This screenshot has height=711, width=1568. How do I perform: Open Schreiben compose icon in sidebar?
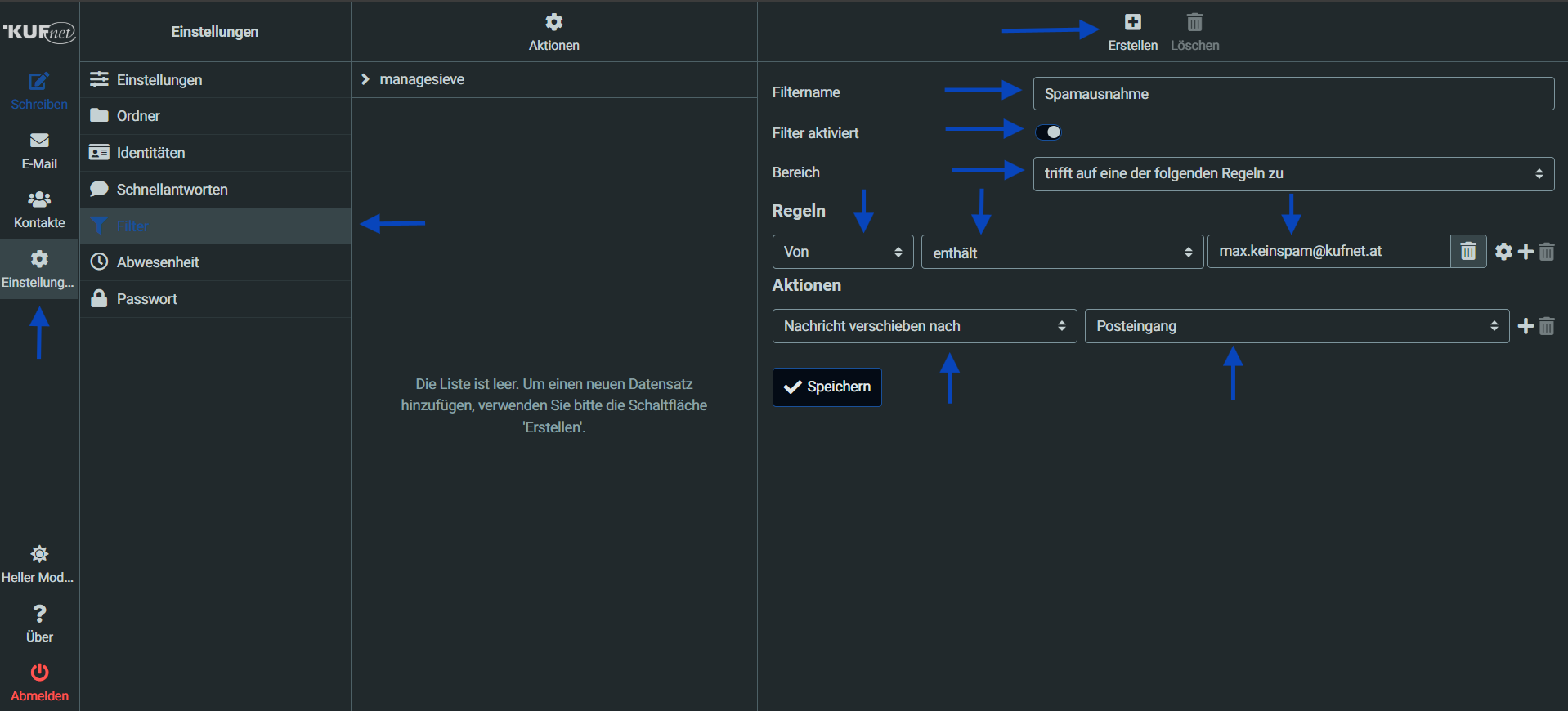[x=38, y=82]
